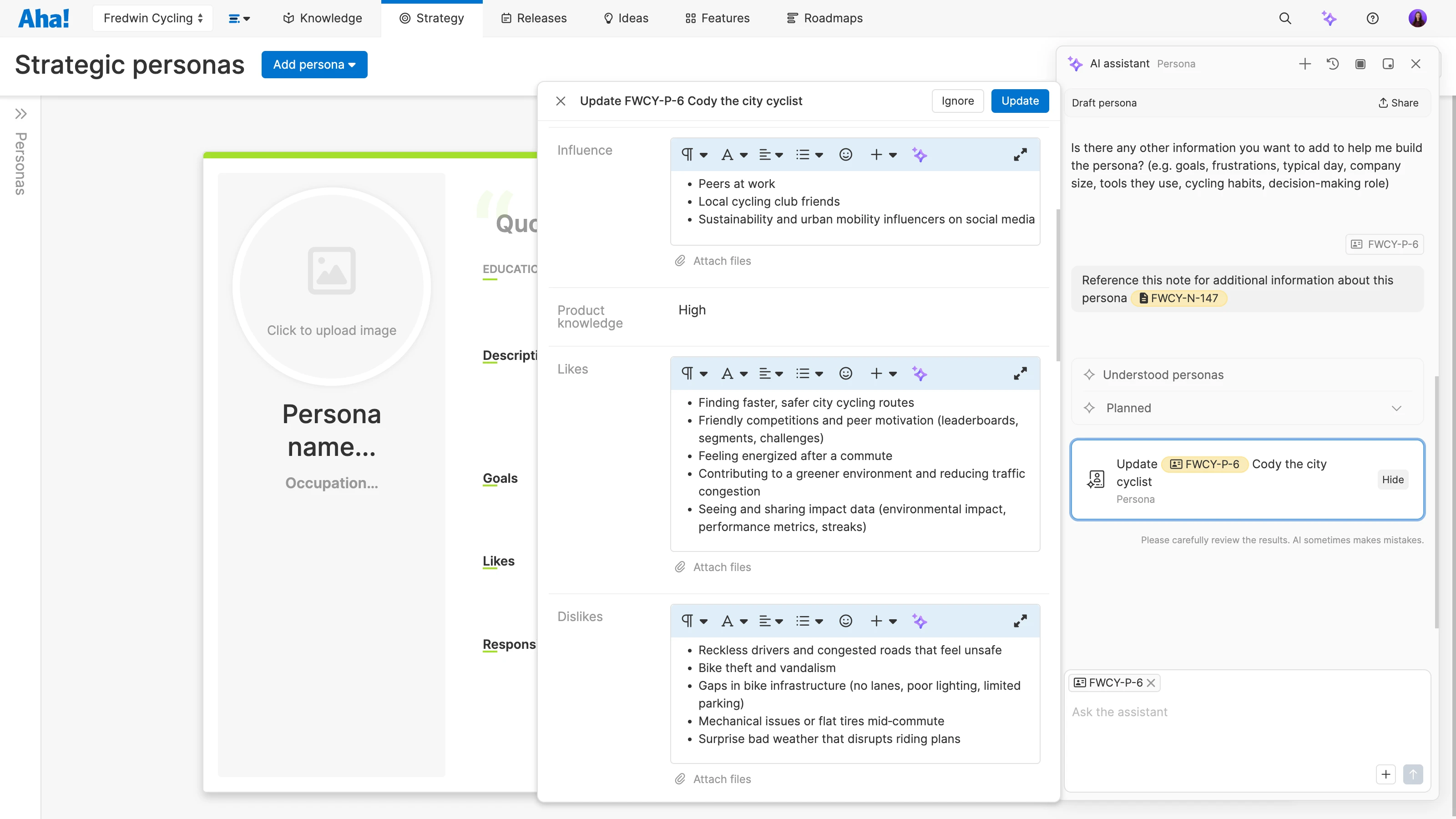The image size is (1456, 819).
Task: Start a new AI assistant chat
Action: [1304, 64]
